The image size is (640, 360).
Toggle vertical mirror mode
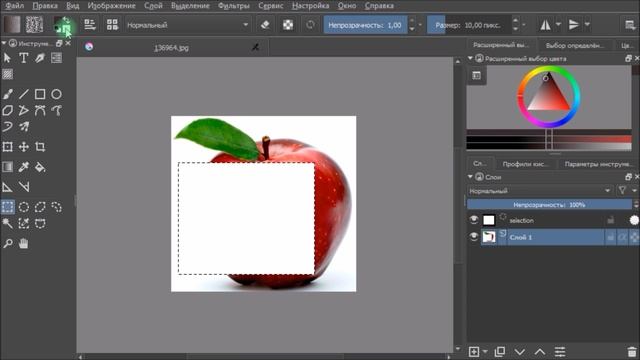coord(573,25)
